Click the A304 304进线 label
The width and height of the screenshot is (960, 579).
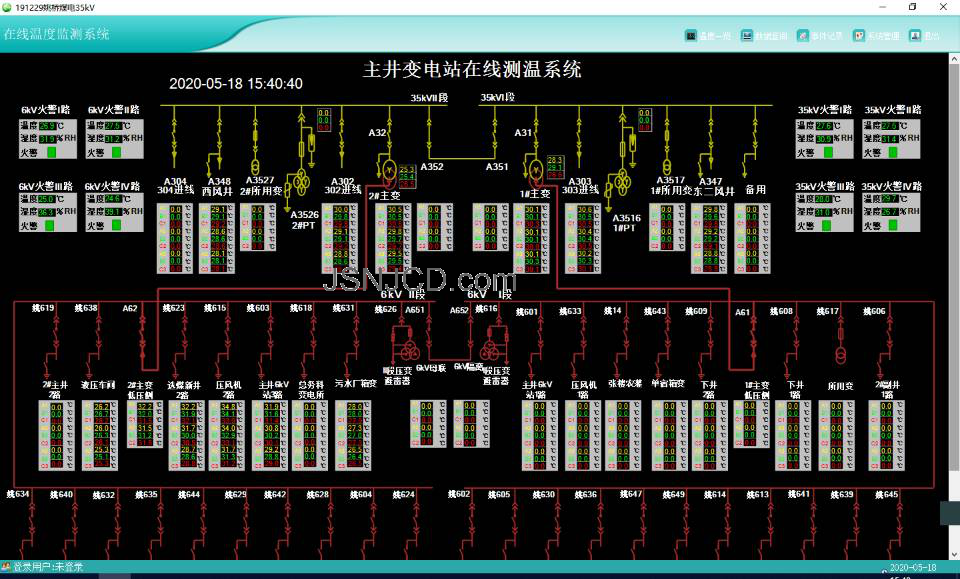[176, 186]
